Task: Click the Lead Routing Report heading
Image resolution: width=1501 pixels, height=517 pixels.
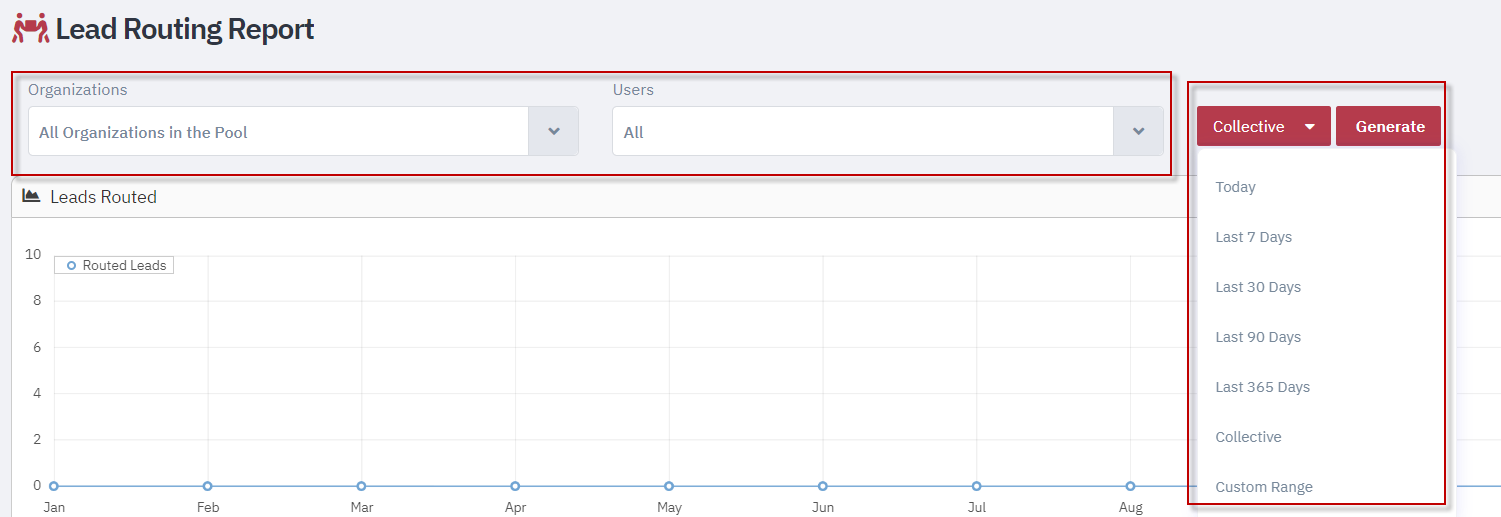Action: [x=185, y=29]
